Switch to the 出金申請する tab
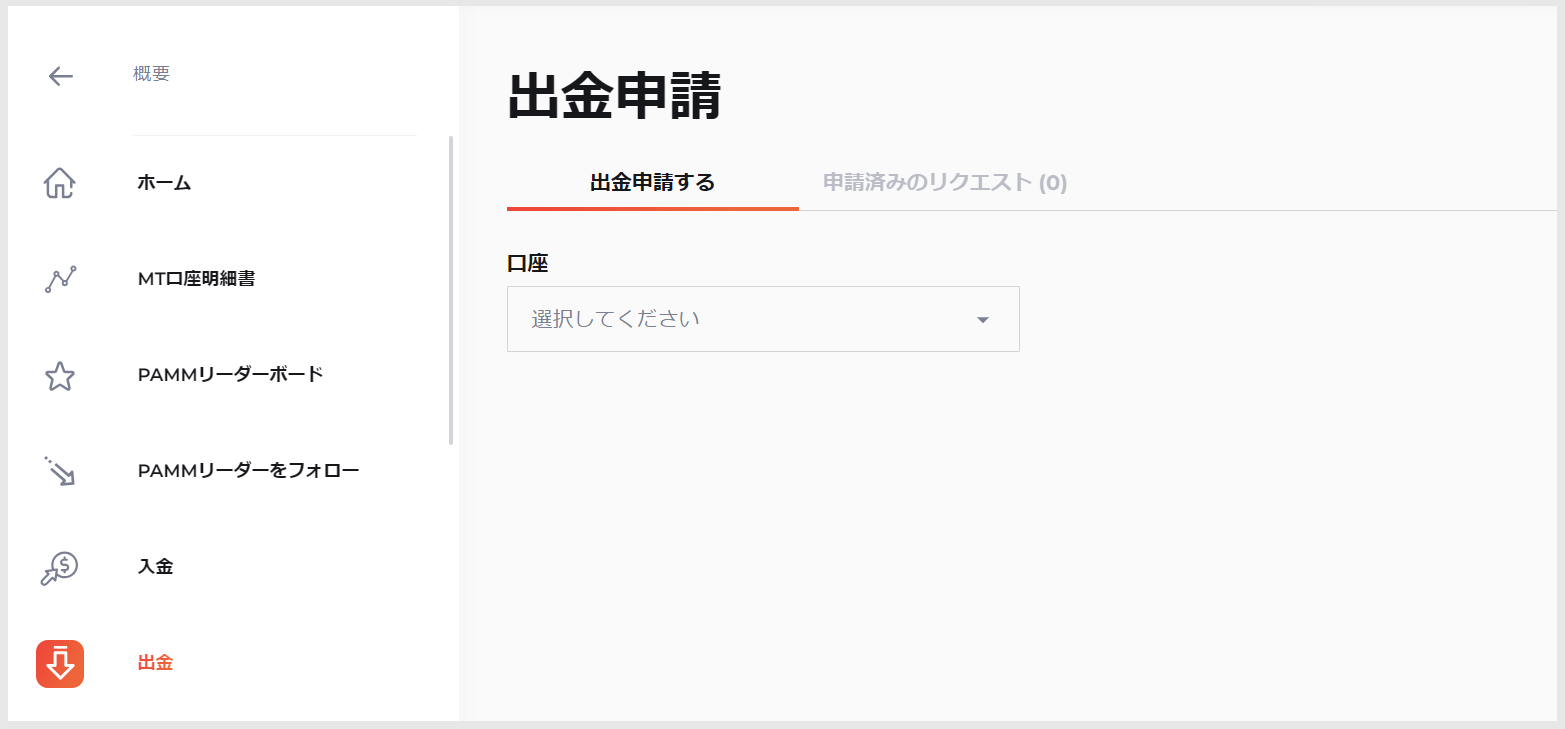This screenshot has width=1565, height=729. point(652,183)
